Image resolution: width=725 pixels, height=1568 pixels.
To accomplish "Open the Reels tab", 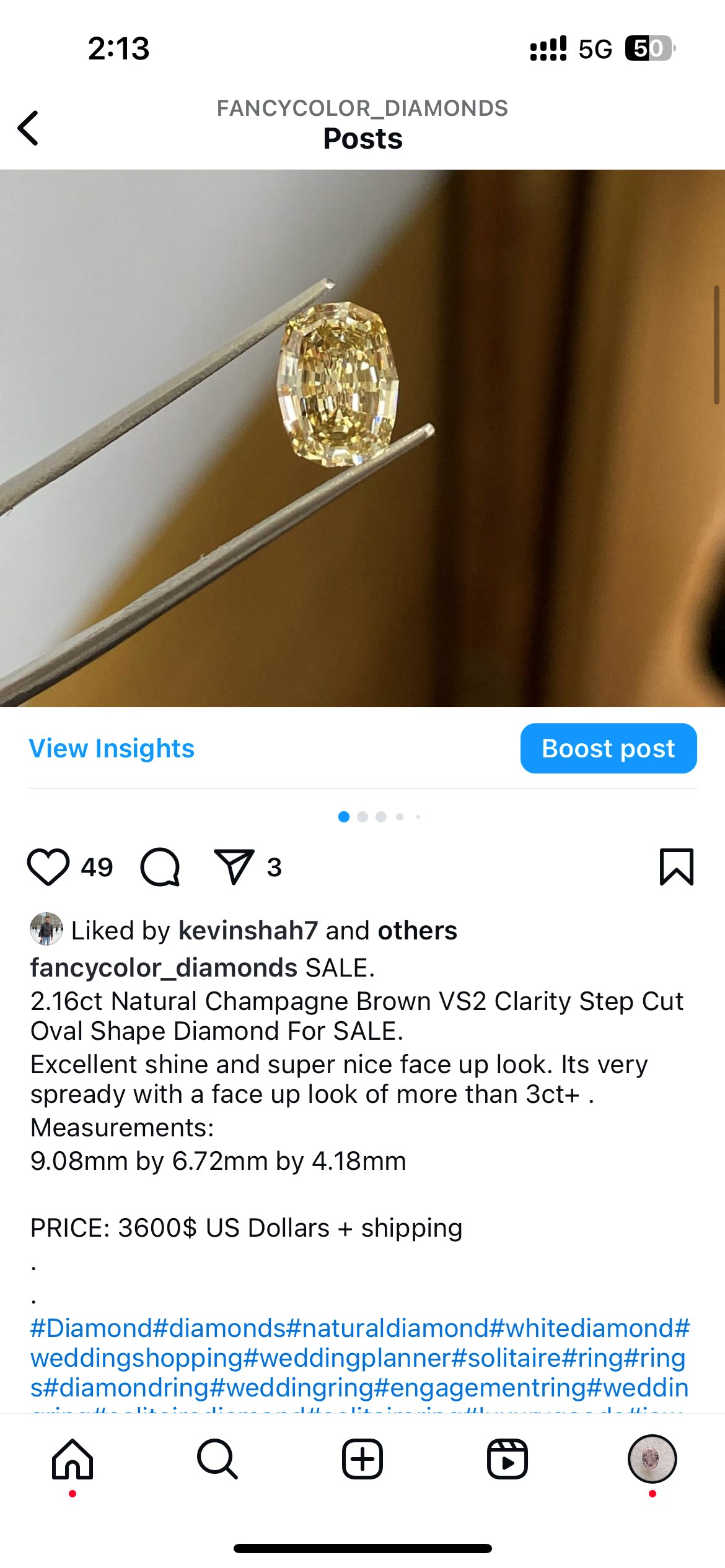I will point(507,1459).
